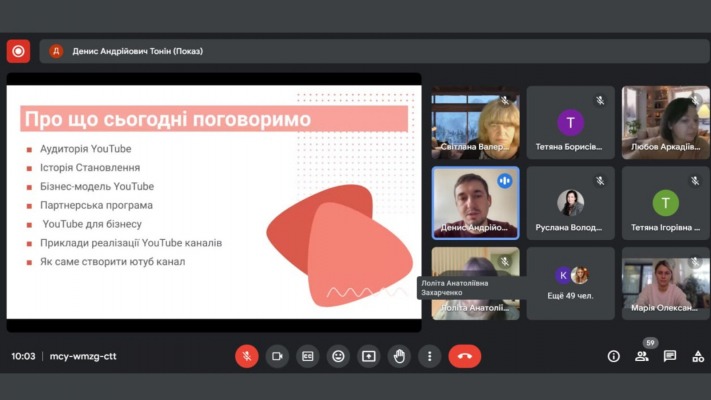Select Денис Андрійо... speaker video tile

[475, 203]
